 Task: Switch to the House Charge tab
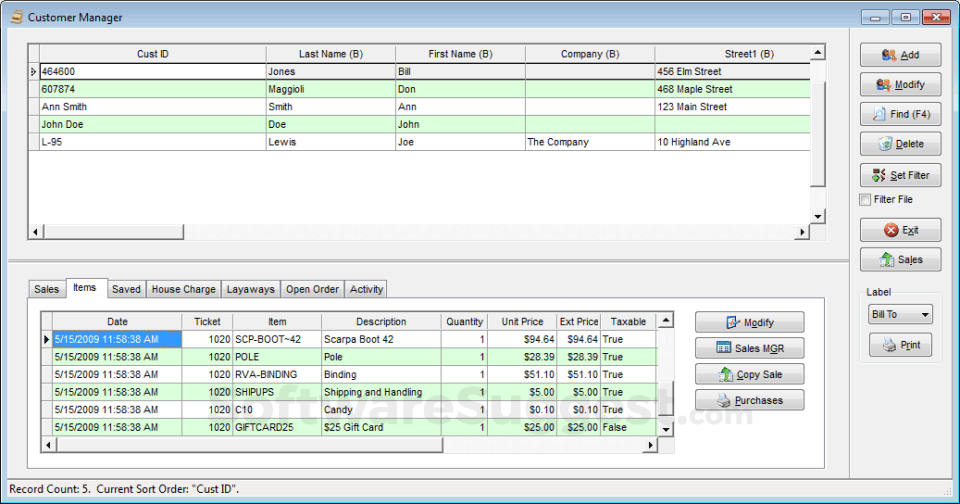183,289
